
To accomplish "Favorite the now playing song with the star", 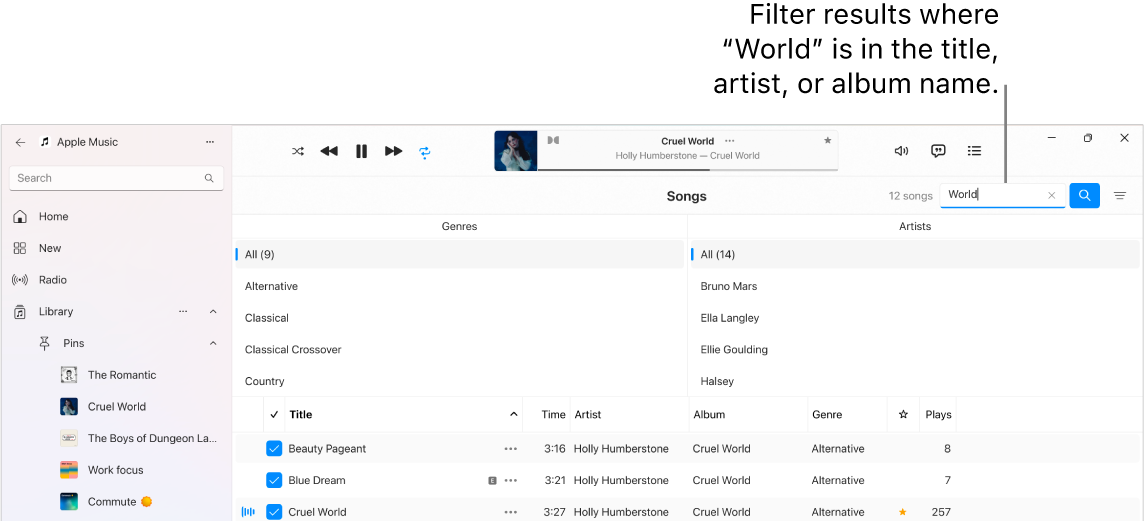I will [827, 140].
